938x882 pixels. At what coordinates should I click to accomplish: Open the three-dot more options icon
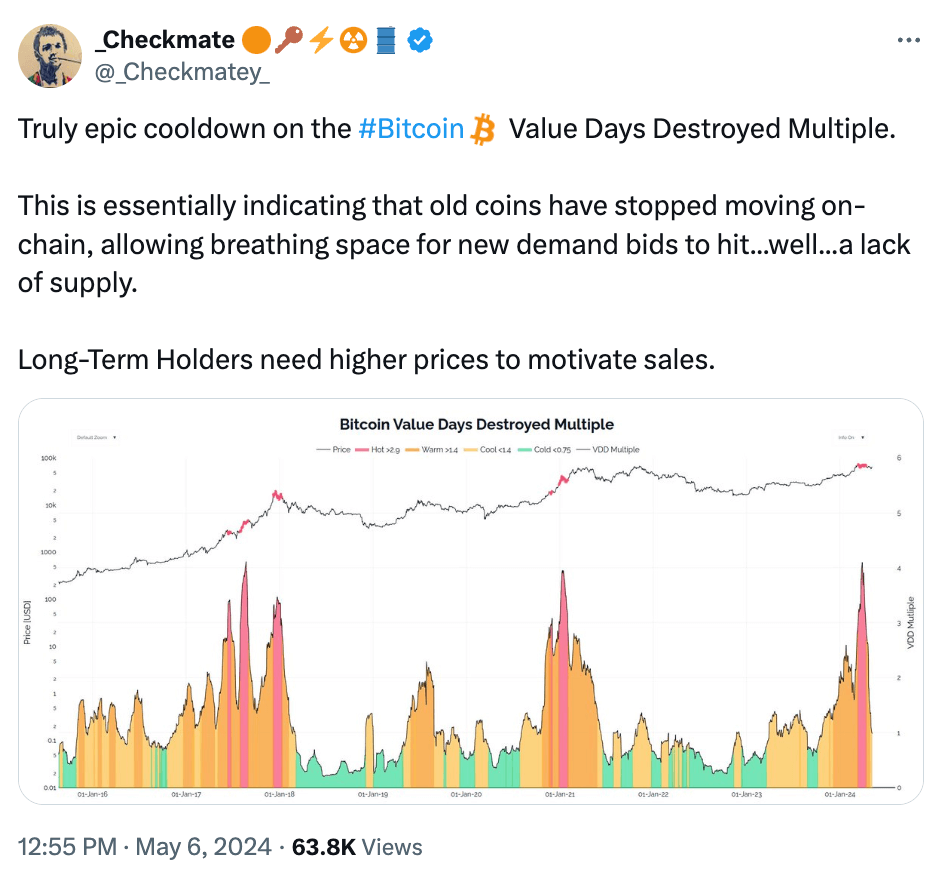pyautogui.click(x=909, y=39)
